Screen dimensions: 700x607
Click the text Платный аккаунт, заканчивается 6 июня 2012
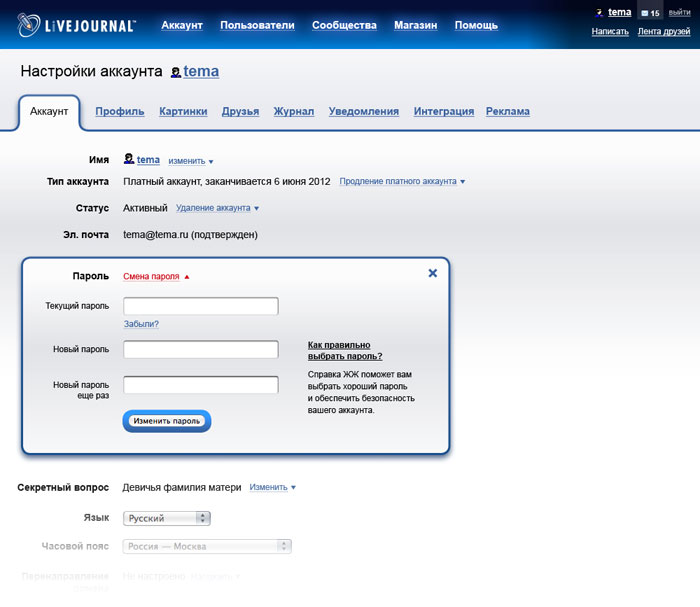pos(227,182)
